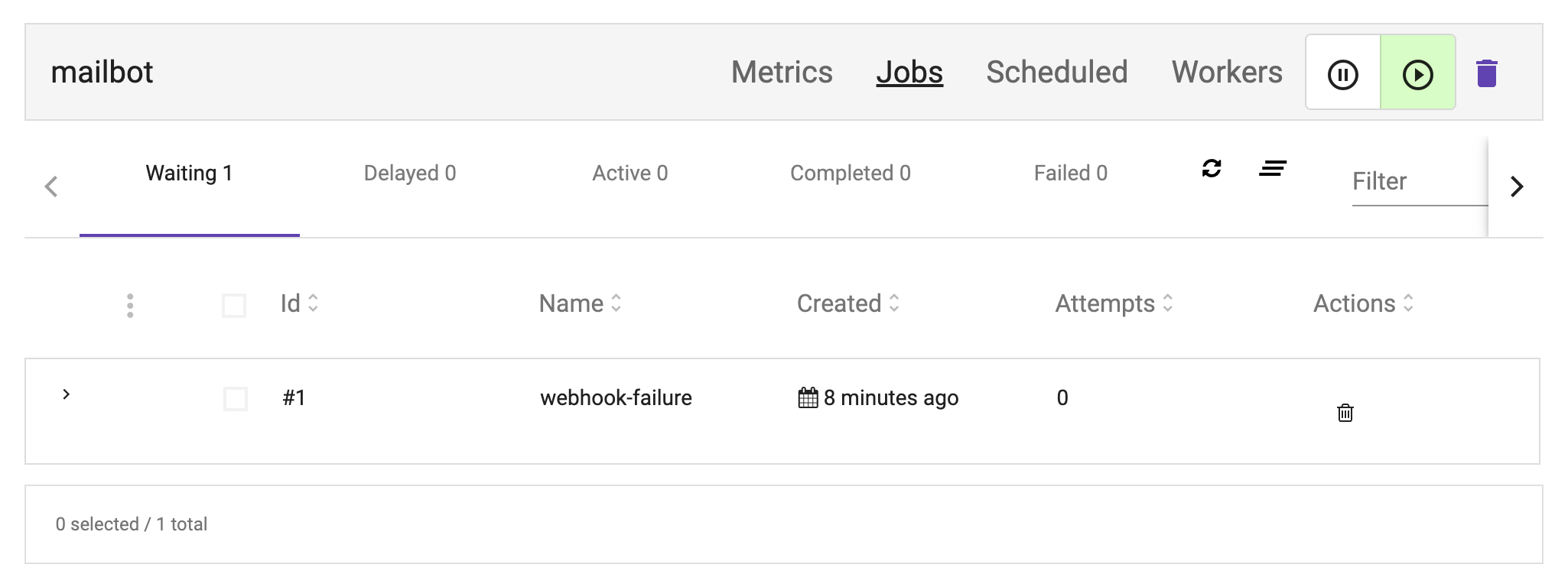
Task: Expand the webhook-failure job row
Action: click(x=67, y=394)
